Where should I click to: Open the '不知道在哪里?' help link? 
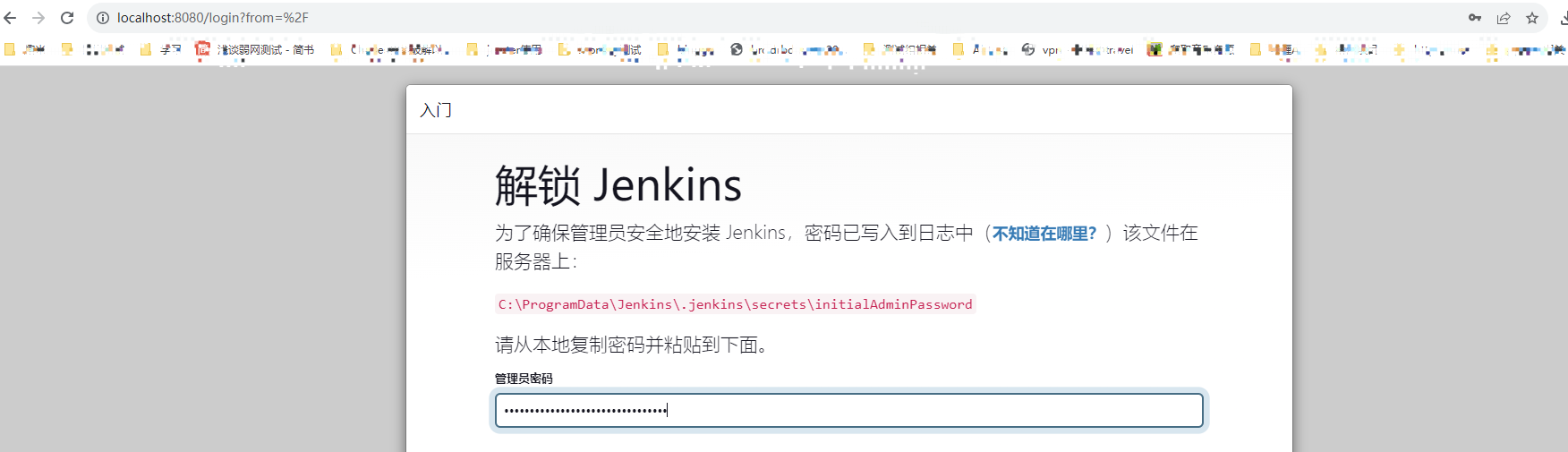[1044, 234]
